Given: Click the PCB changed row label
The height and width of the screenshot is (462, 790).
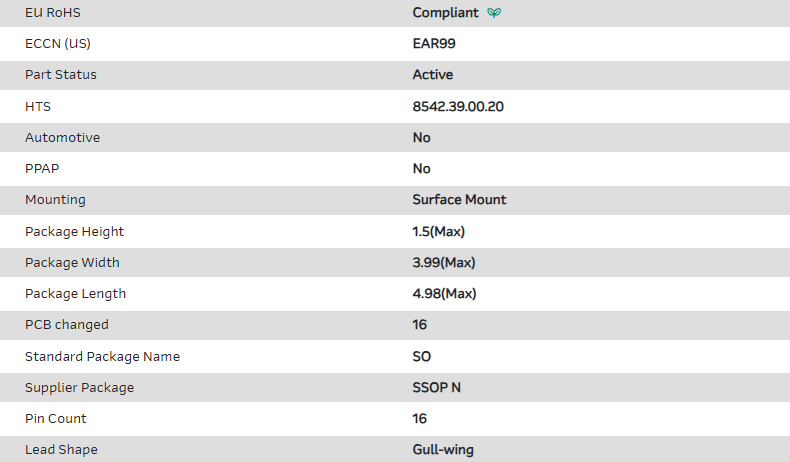Looking at the screenshot, I should [66, 325].
